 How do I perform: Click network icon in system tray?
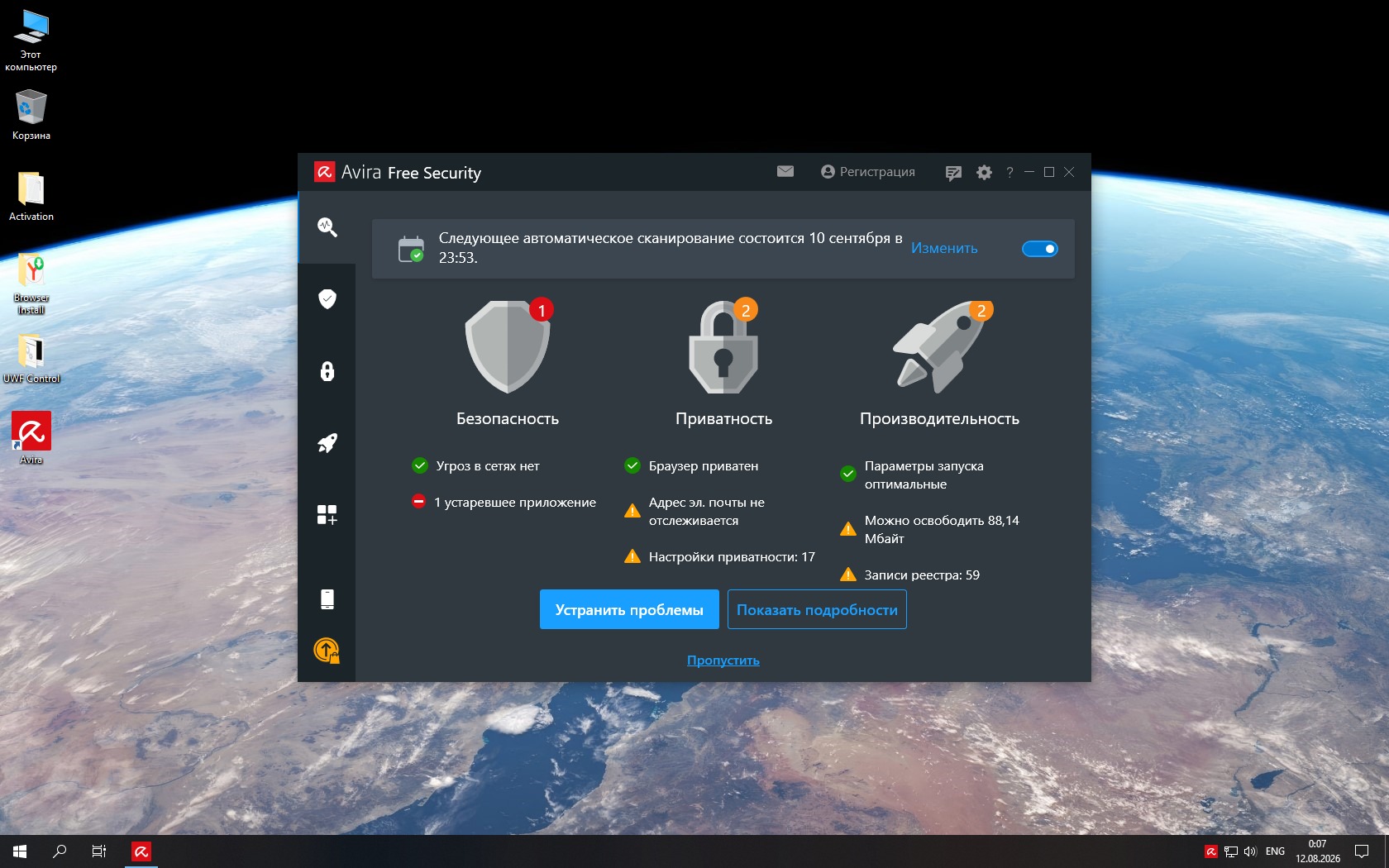point(1231,851)
